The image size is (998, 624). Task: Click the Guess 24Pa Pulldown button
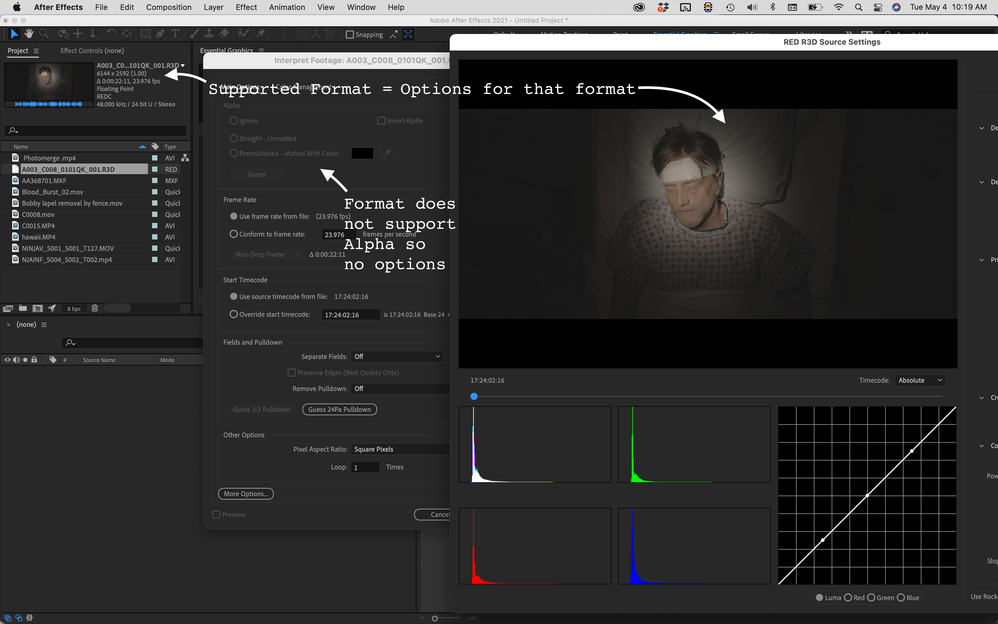tap(339, 409)
